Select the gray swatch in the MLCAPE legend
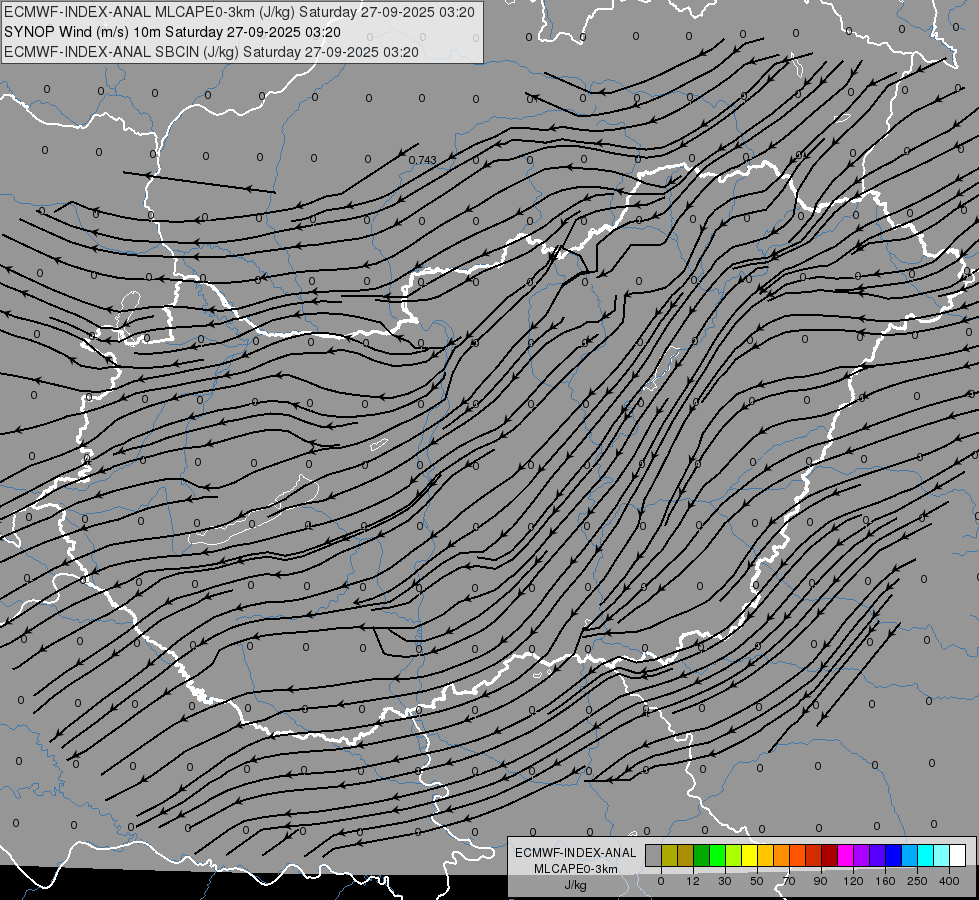 coord(653,856)
